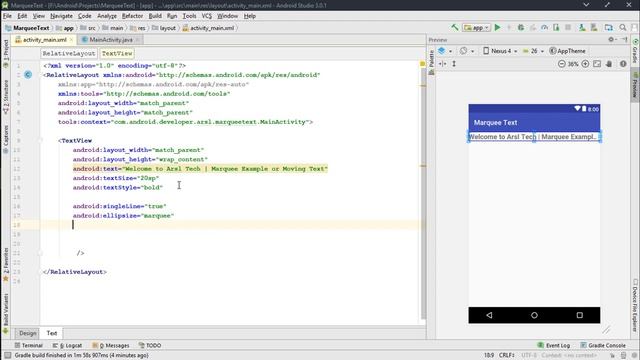This screenshot has width=640, height=360.
Task: Open the Logcat tool window
Action: tap(68, 345)
